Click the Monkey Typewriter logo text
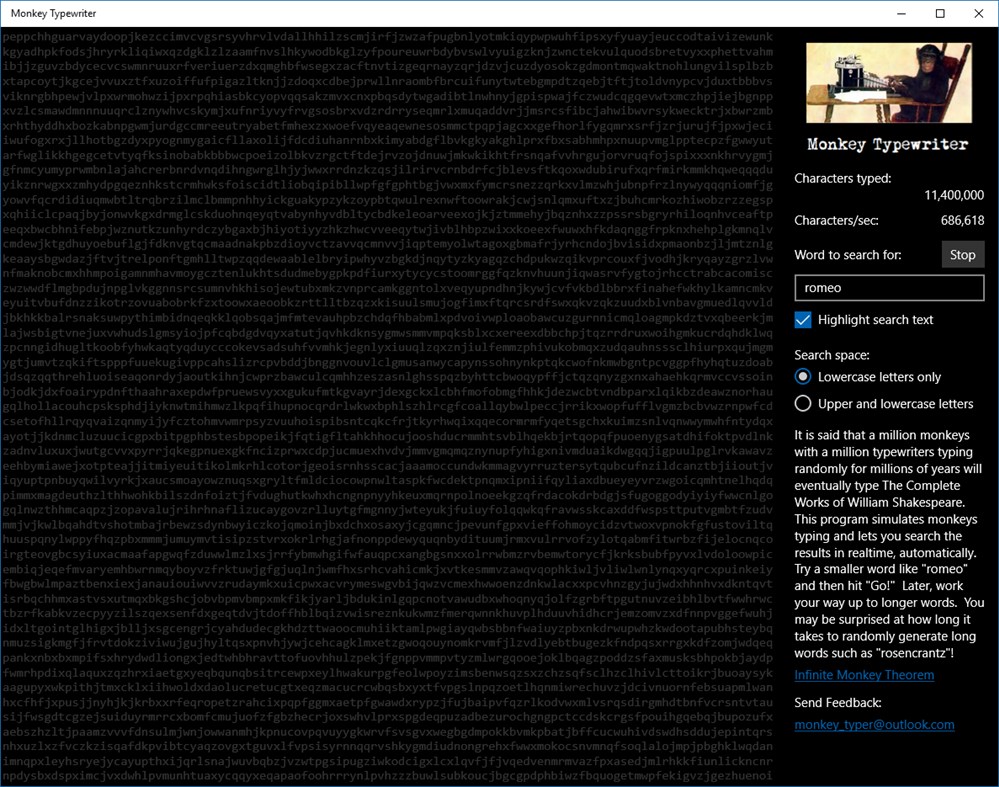 pos(886,143)
